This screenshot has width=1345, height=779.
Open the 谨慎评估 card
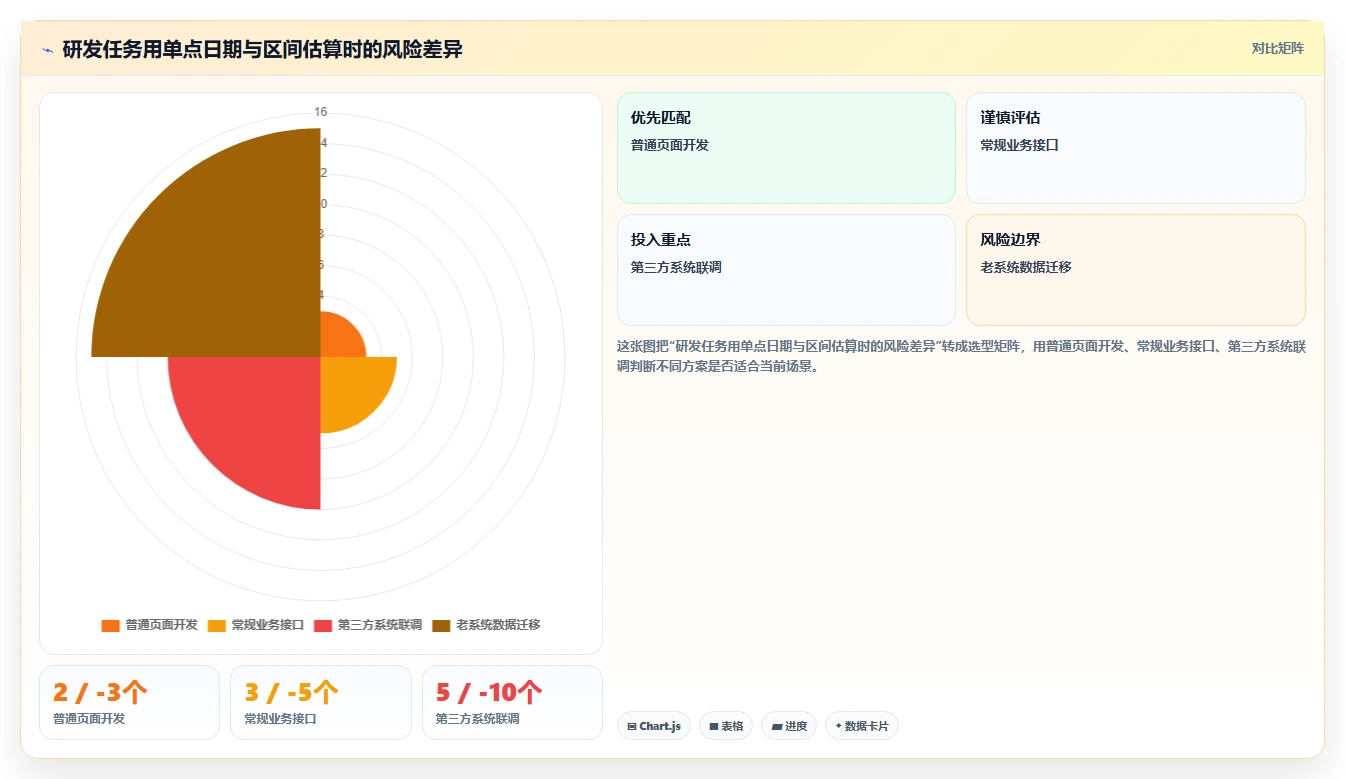pyautogui.click(x=1136, y=148)
